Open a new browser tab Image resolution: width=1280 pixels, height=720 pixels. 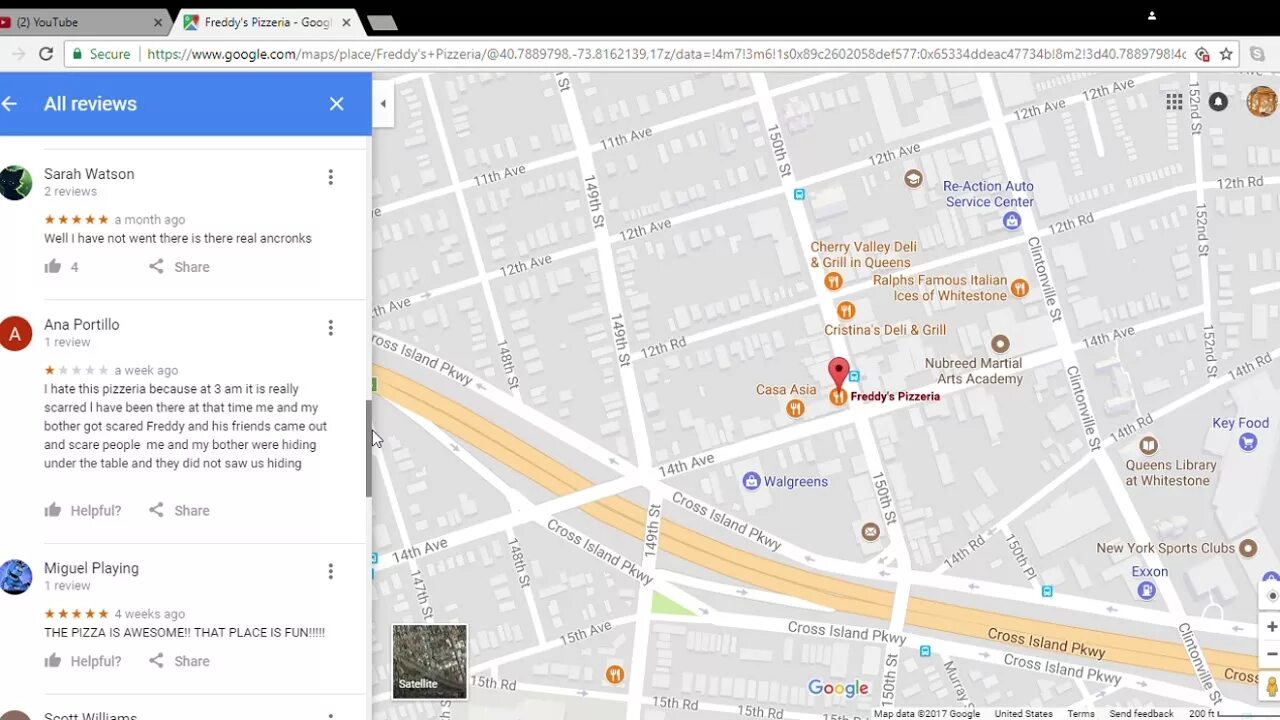(382, 22)
